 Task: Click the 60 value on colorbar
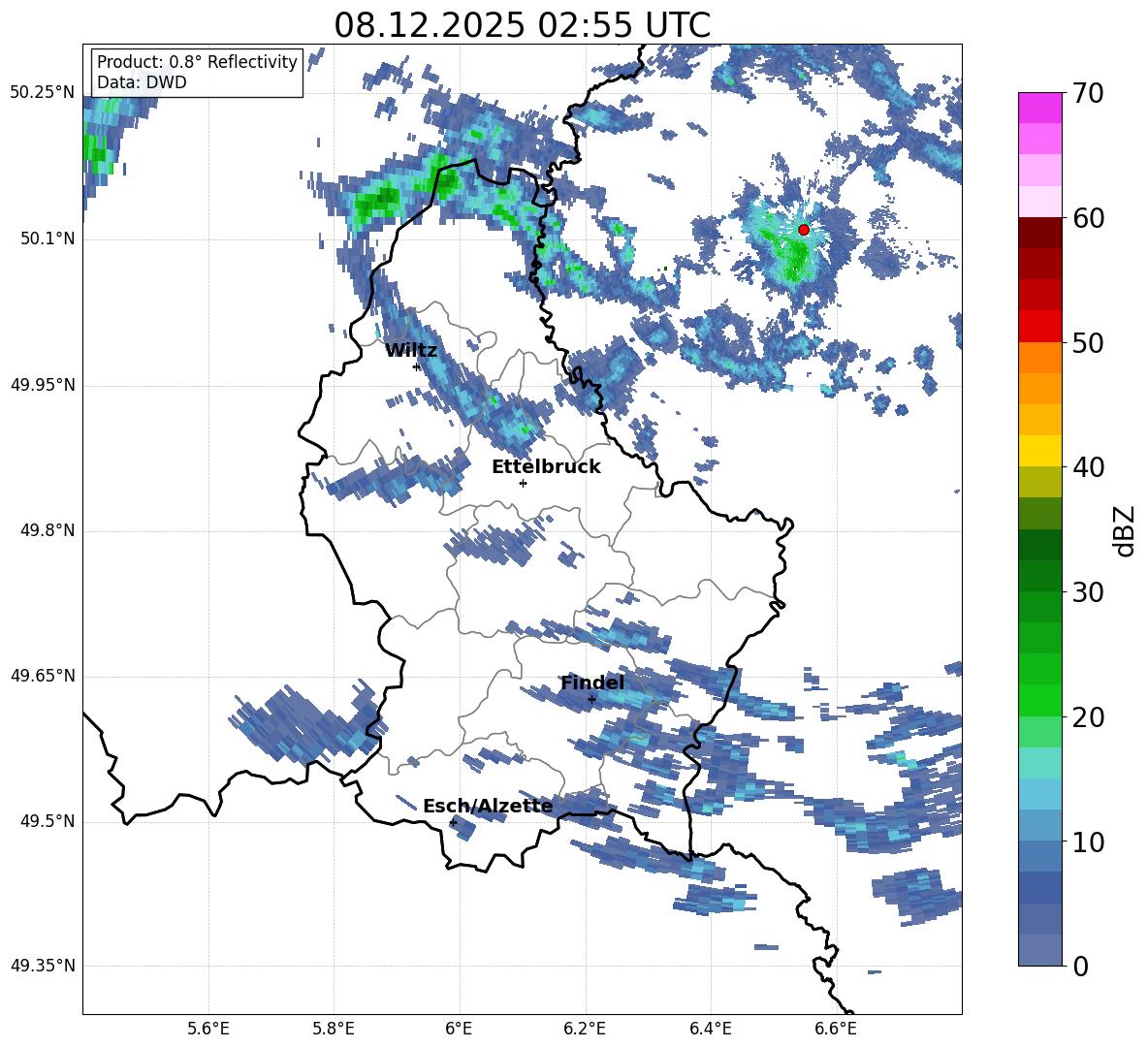click(x=1088, y=218)
